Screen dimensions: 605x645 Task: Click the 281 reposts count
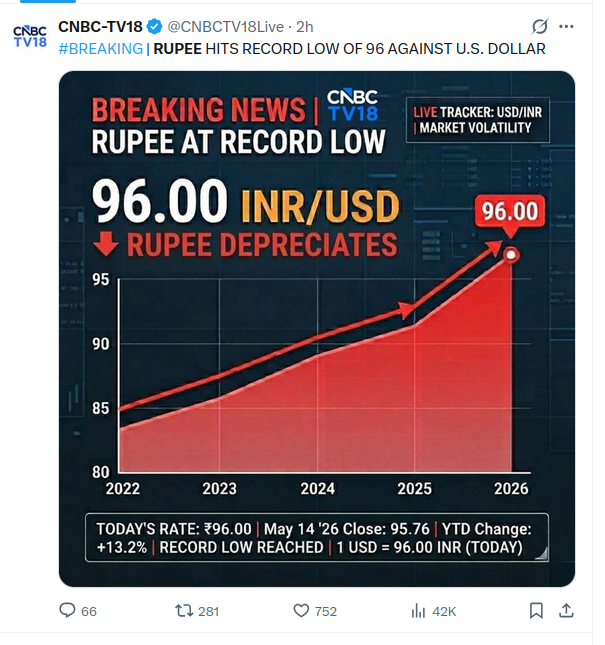tap(209, 612)
